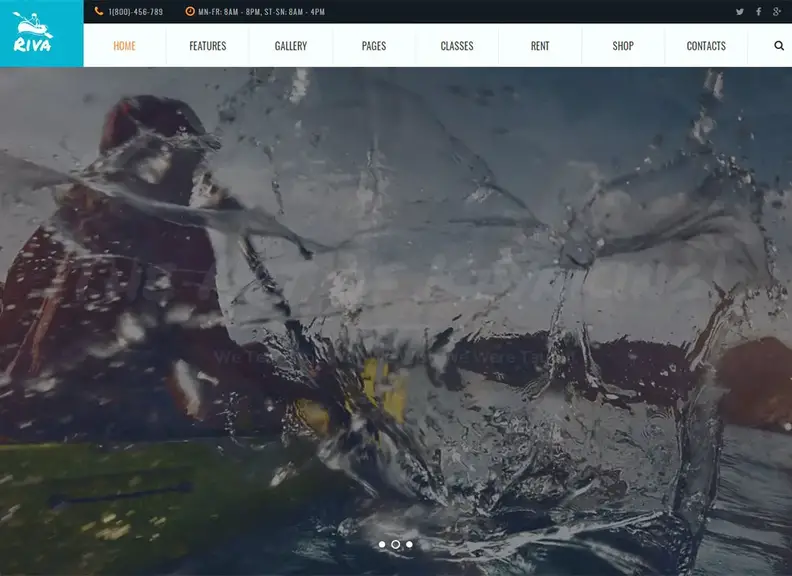
Task: Open the Twitter social icon
Action: click(x=740, y=12)
